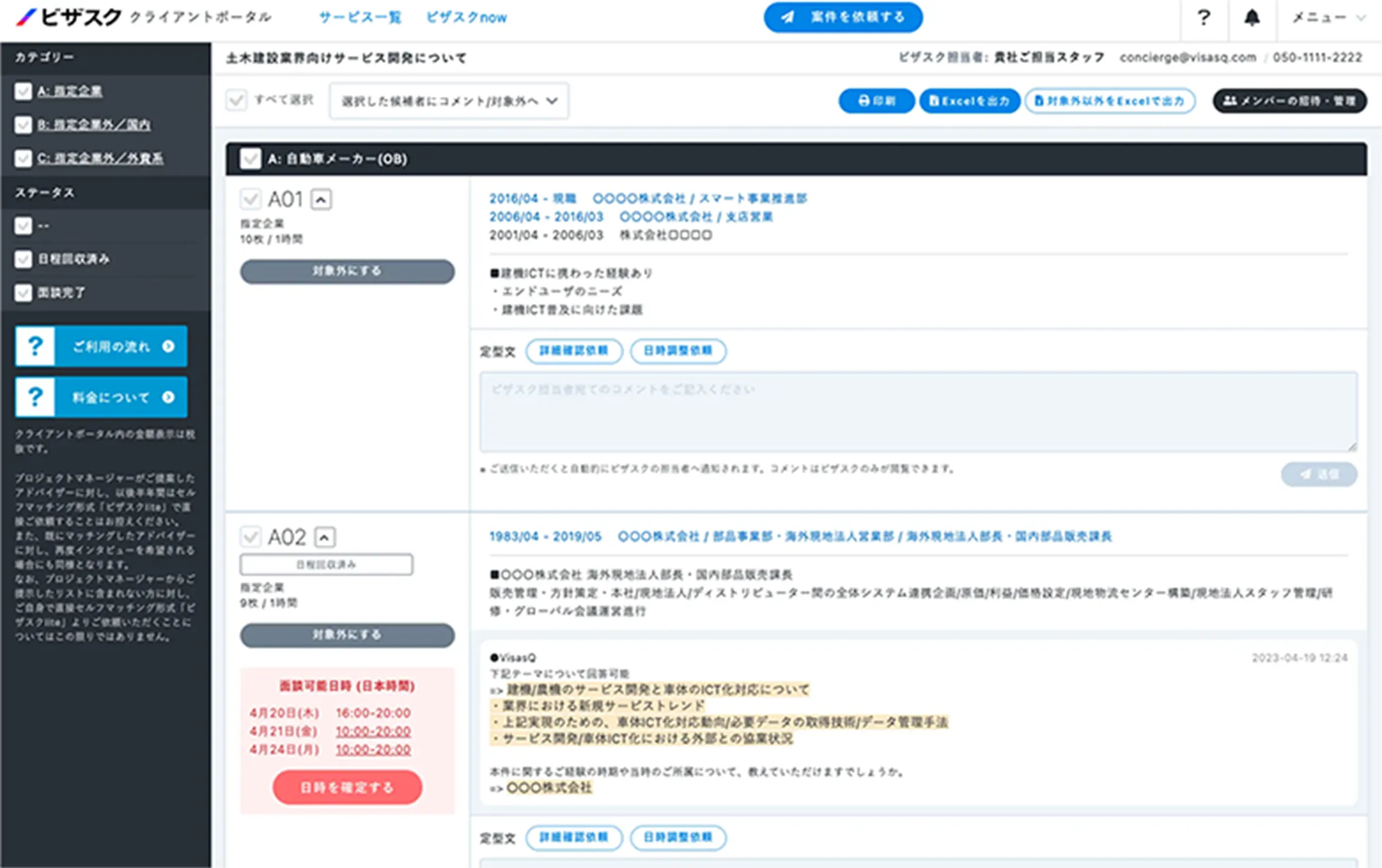Open サービス一覧 in top navigation
The width and height of the screenshot is (1382, 868).
(x=360, y=18)
